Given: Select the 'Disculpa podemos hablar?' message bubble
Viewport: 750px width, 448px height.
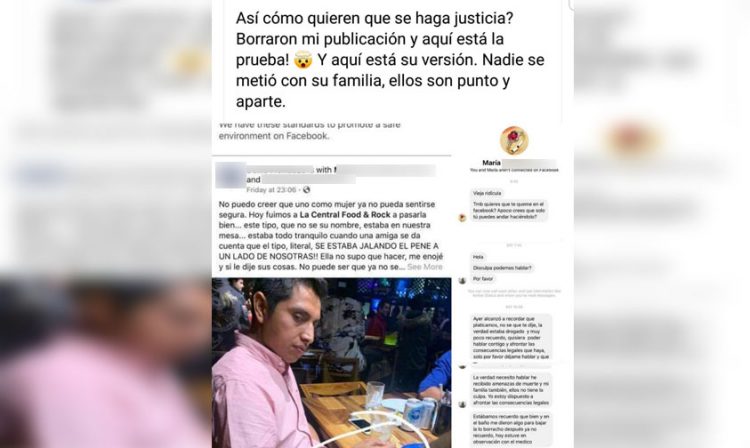Looking at the screenshot, I should 502,268.
